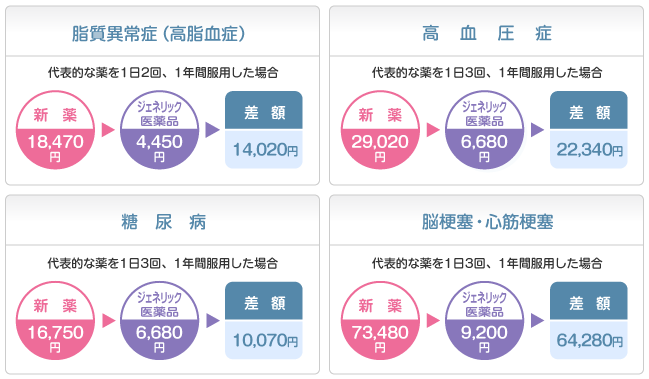This screenshot has height=379, width=649.
Task: Click the purple generic circle in 糖尿病 panel
Action: click(x=159, y=321)
